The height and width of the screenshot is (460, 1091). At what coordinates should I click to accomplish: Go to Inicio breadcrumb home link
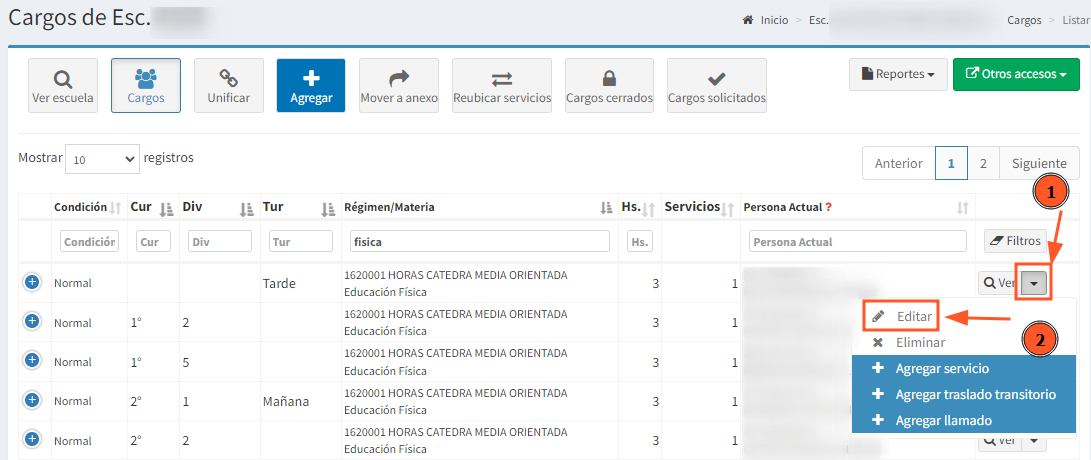pos(765,20)
